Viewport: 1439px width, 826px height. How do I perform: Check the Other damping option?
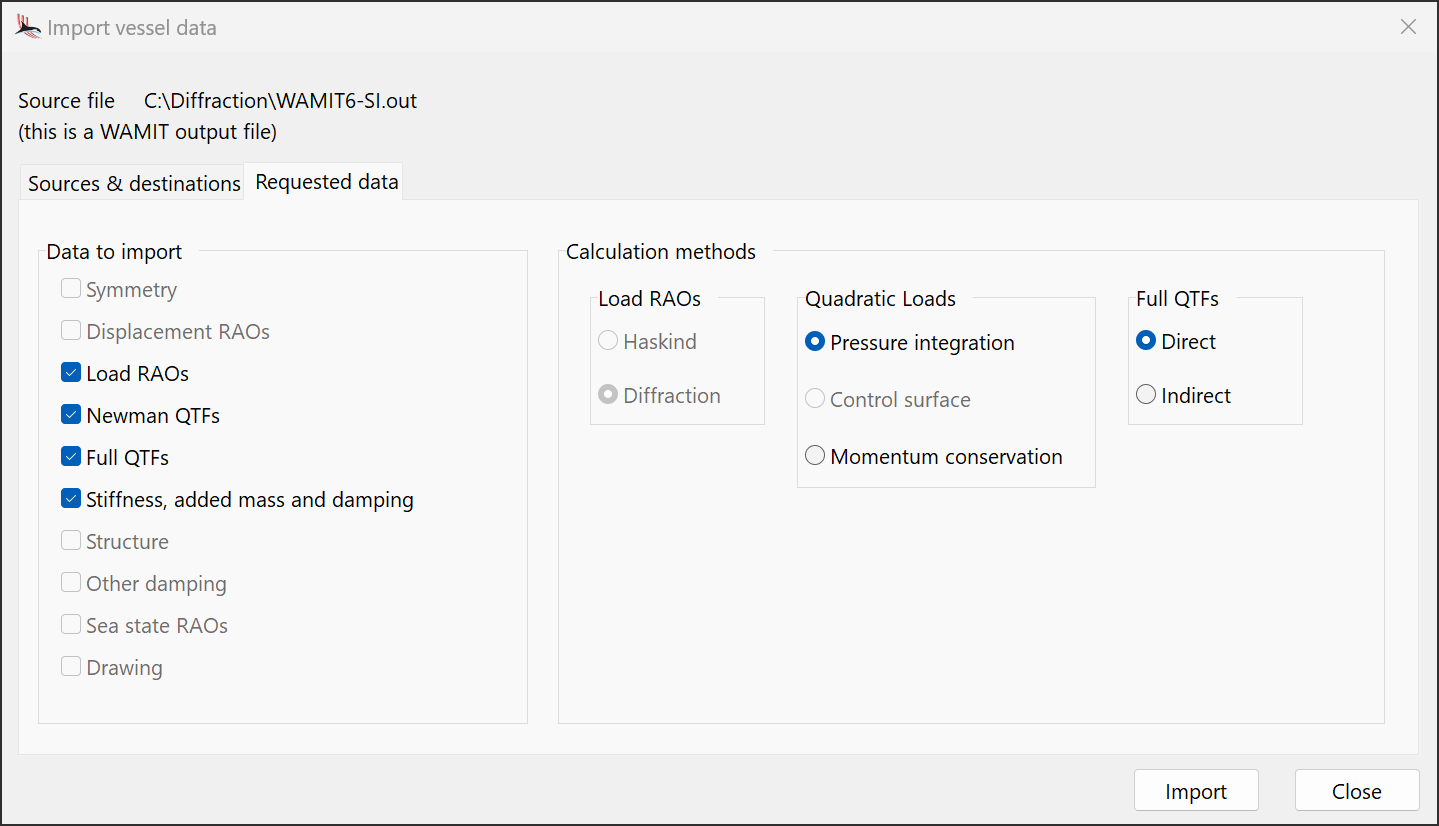pyautogui.click(x=70, y=582)
